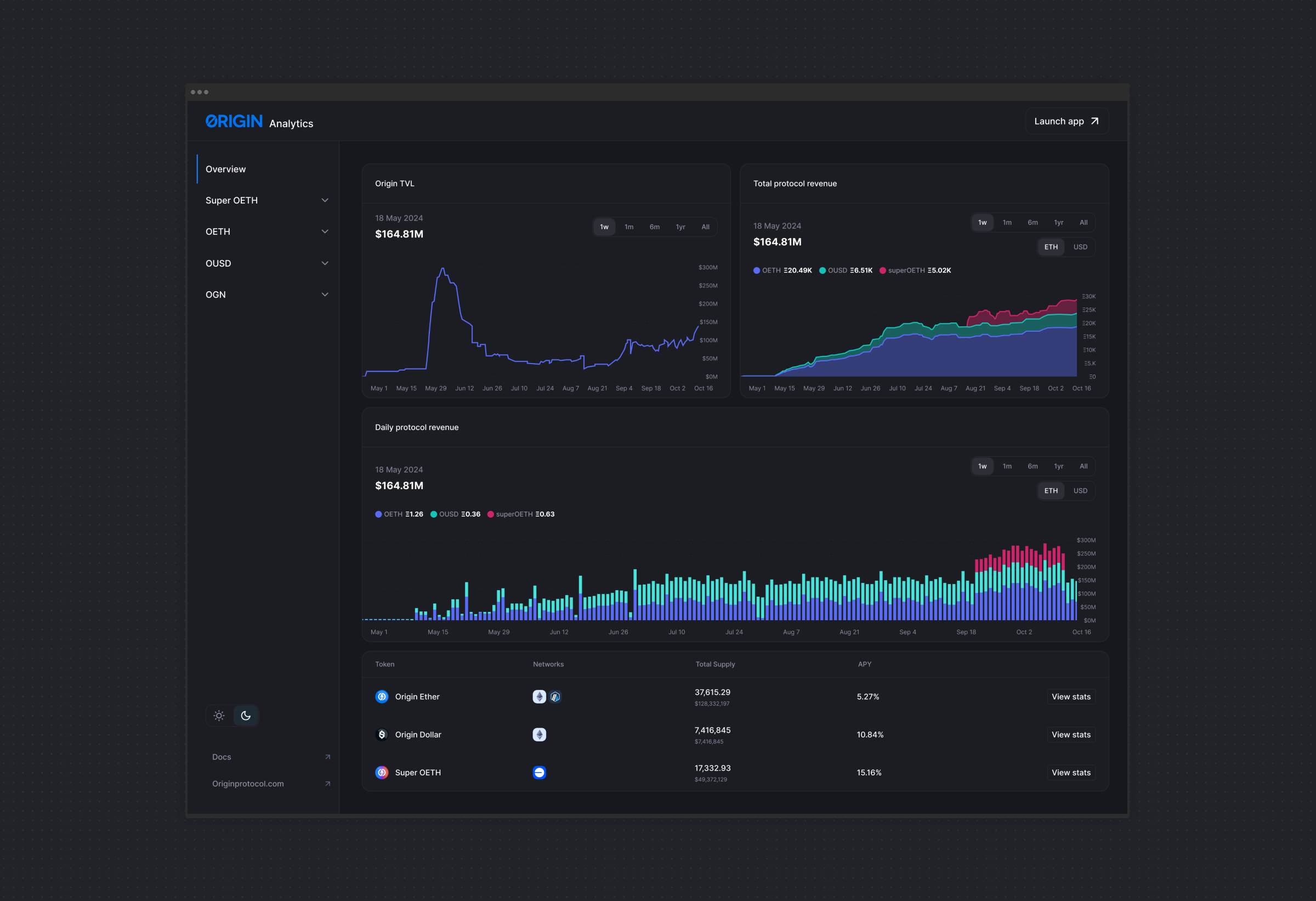This screenshot has width=1316, height=901.
Task: Select USD in Total protocol revenue
Action: tap(1080, 247)
